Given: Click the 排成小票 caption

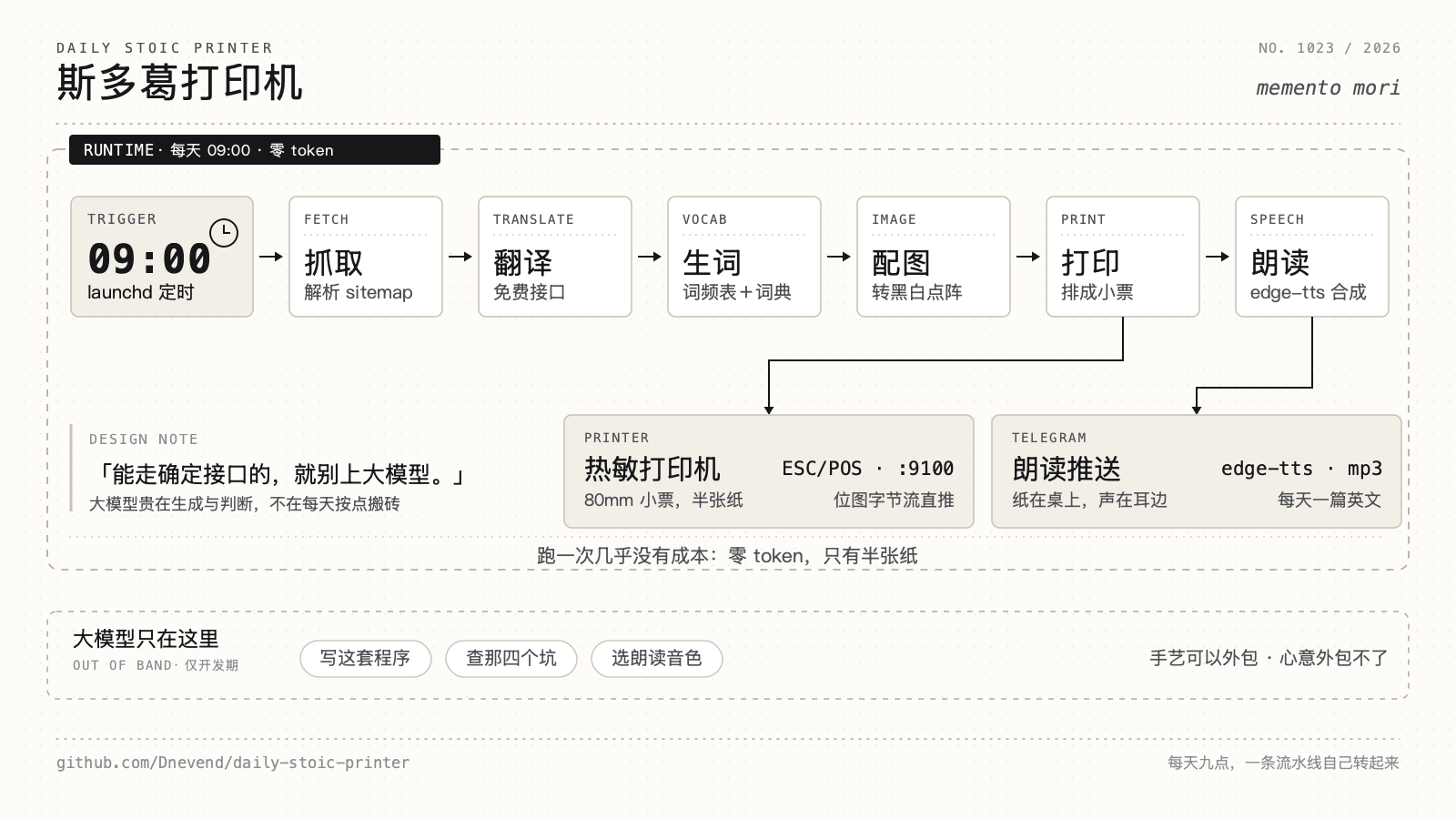Looking at the screenshot, I should point(1097,292).
